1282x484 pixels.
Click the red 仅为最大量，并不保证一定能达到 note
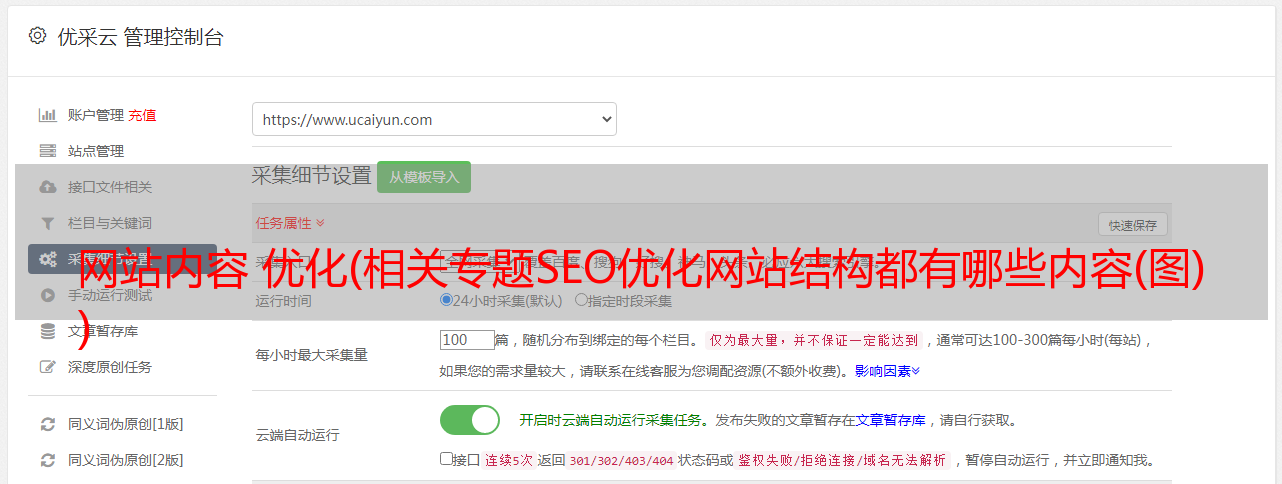pos(814,340)
